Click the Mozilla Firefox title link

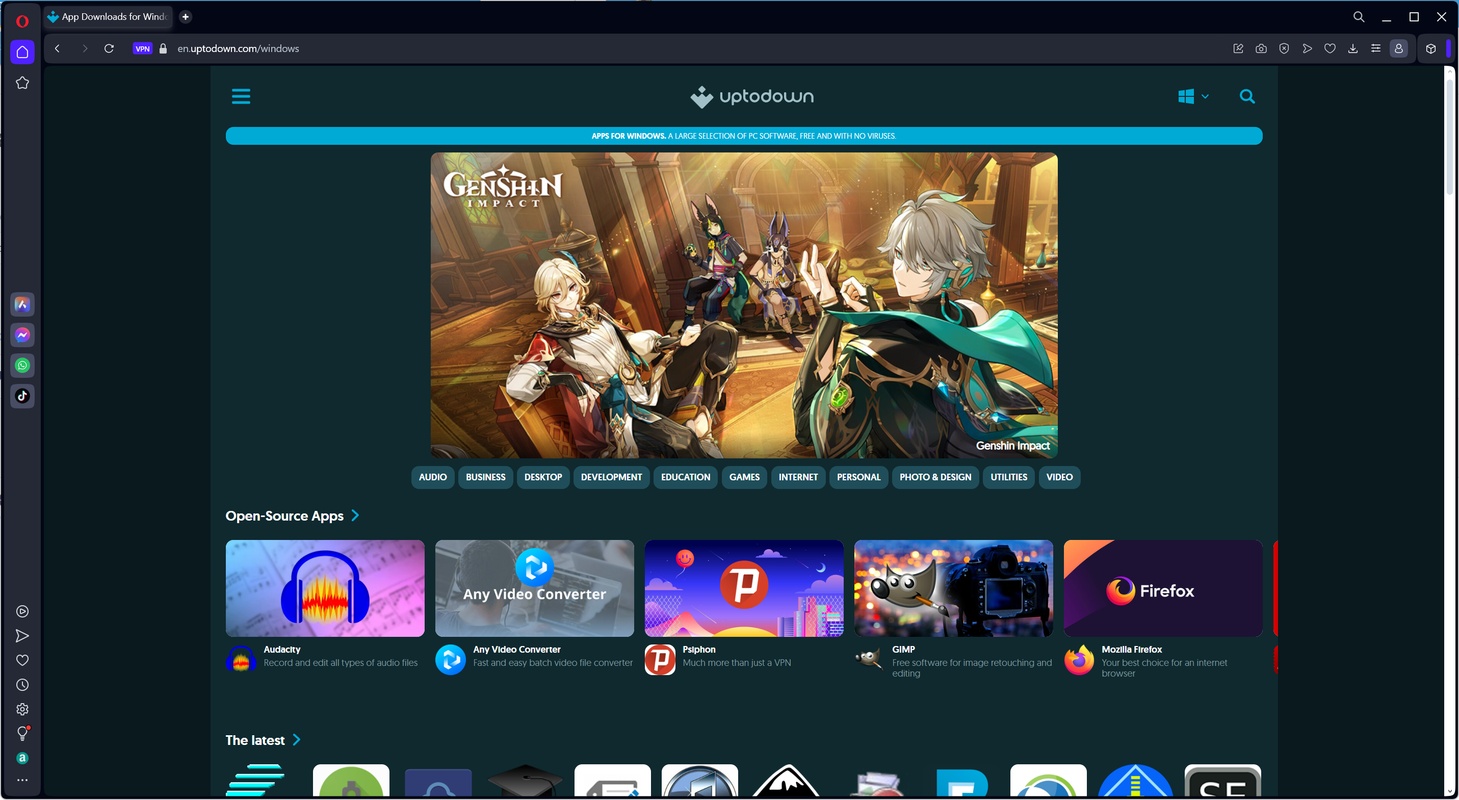[1132, 650]
